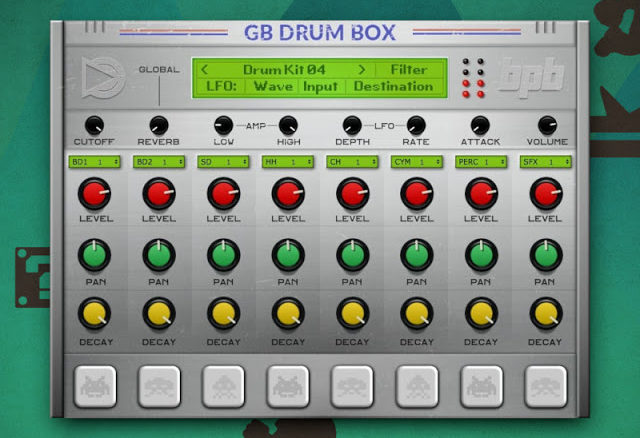This screenshot has height=438, width=640.
Task: Click the arrow-shaped logo left of GLOBAL
Action: 103,78
